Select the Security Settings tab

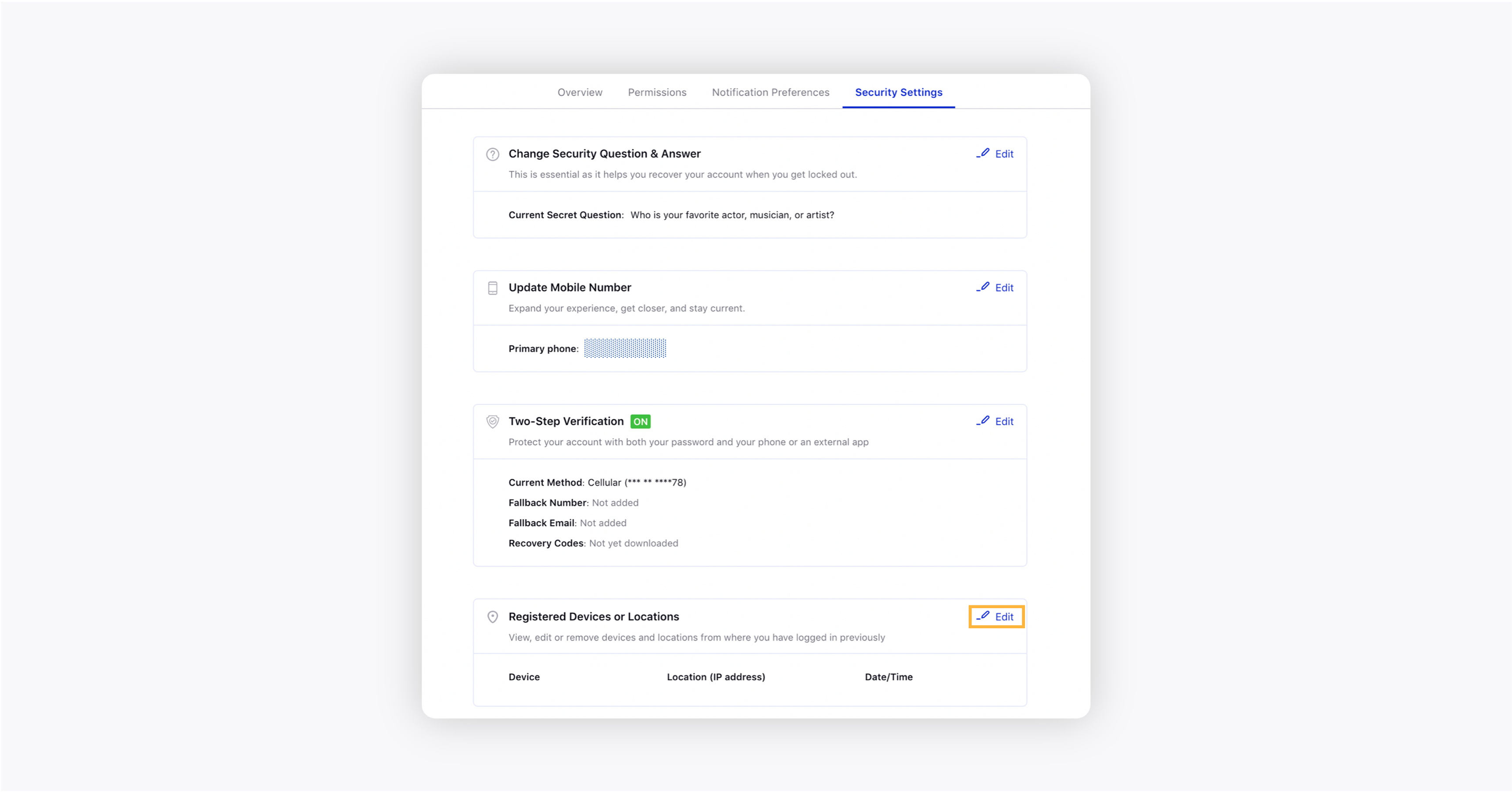tap(899, 92)
